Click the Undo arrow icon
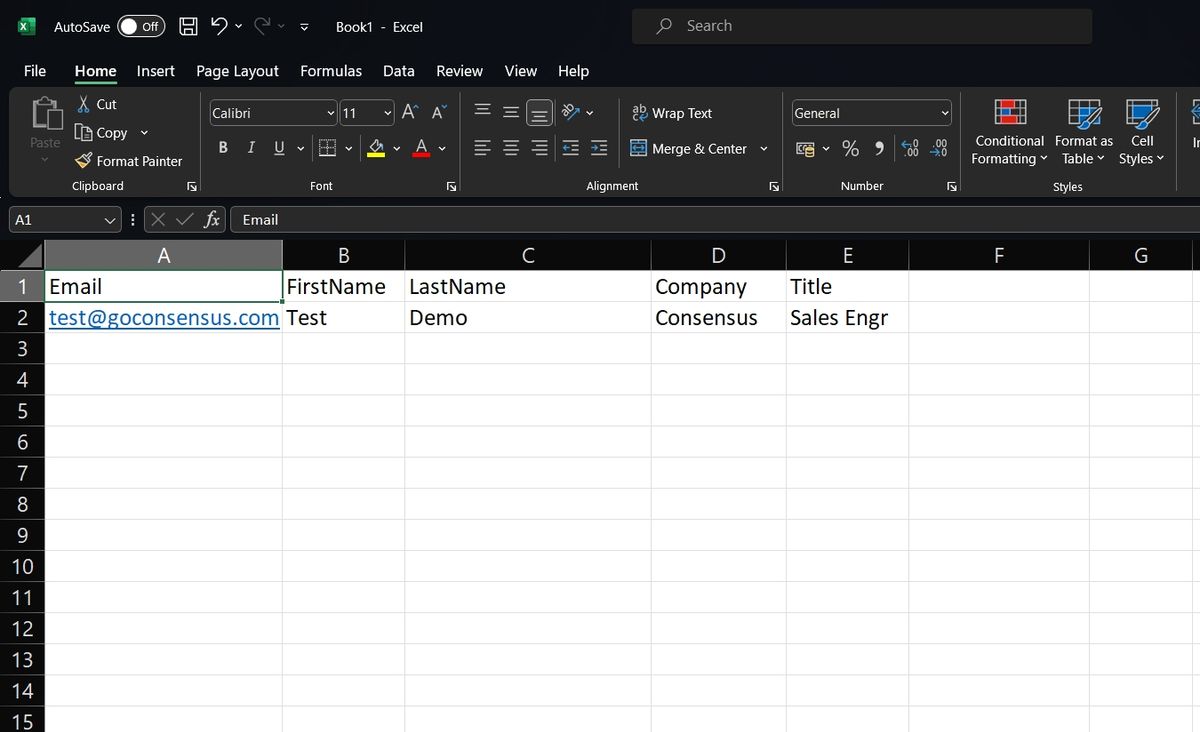Screen dimensions: 1200x732 pyautogui.click(x=219, y=26)
